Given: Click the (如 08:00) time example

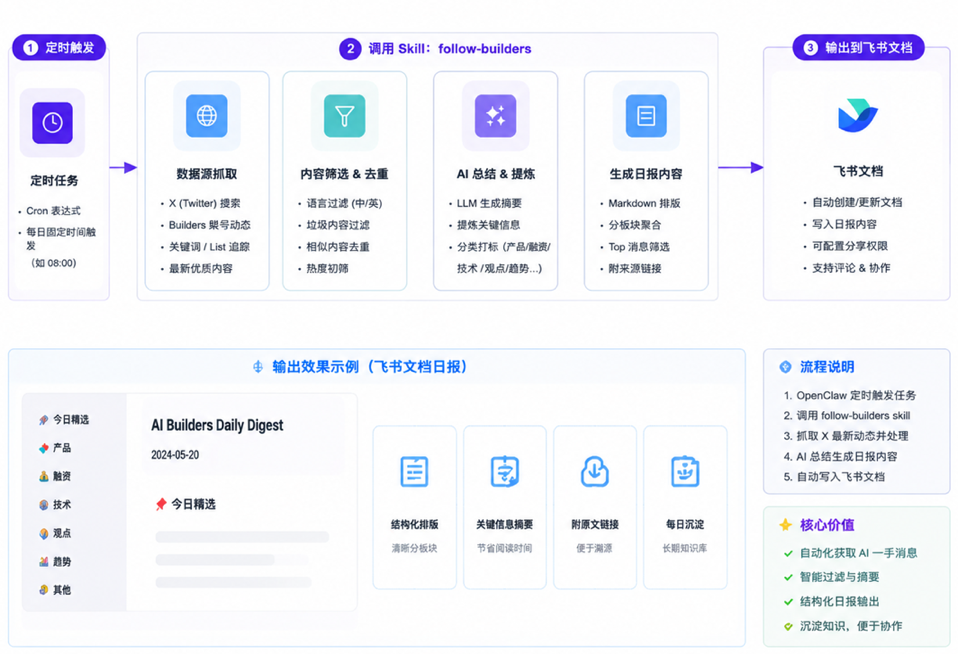Looking at the screenshot, I should tap(54, 263).
